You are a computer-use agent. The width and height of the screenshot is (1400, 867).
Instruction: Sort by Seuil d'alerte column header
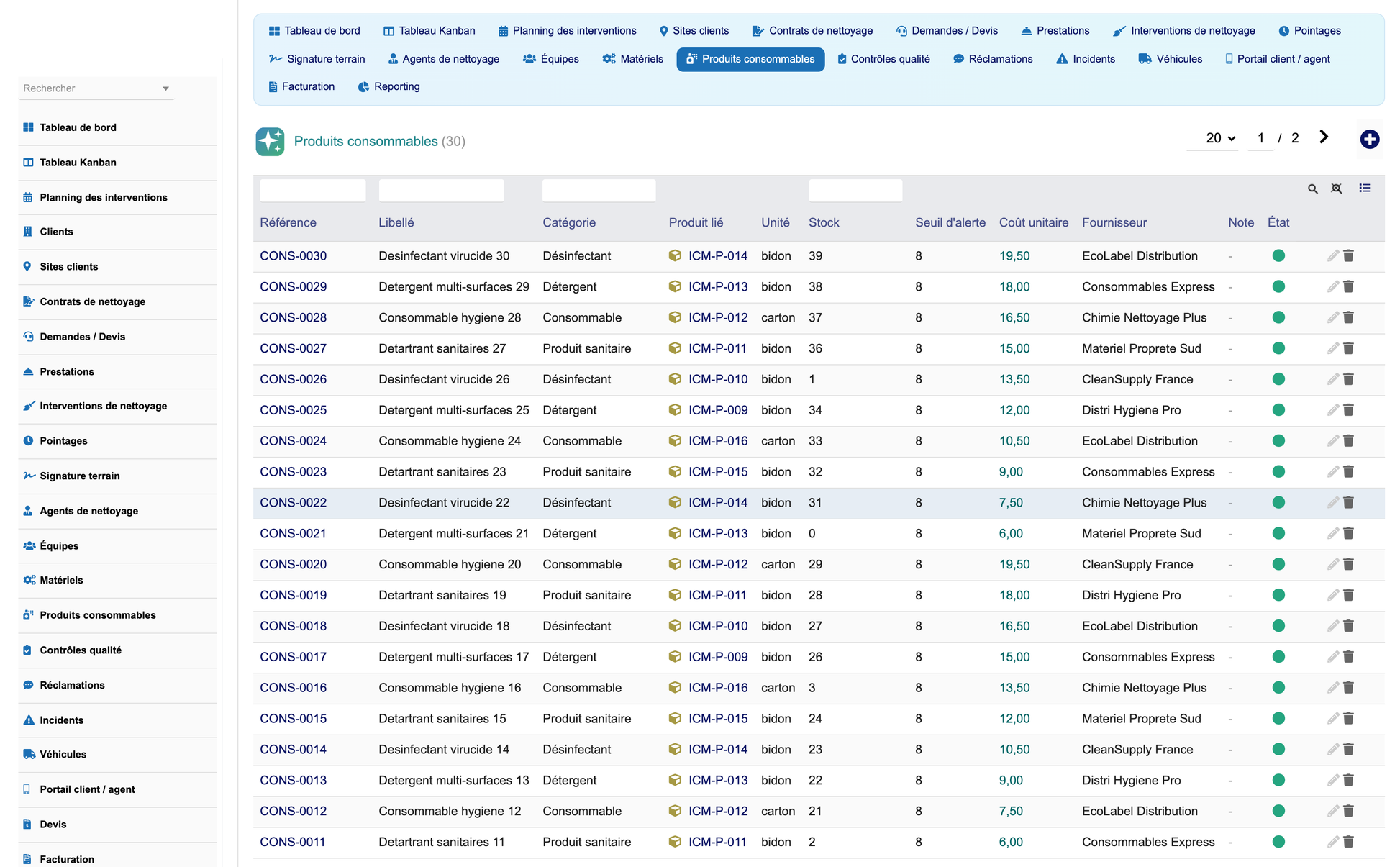[950, 222]
